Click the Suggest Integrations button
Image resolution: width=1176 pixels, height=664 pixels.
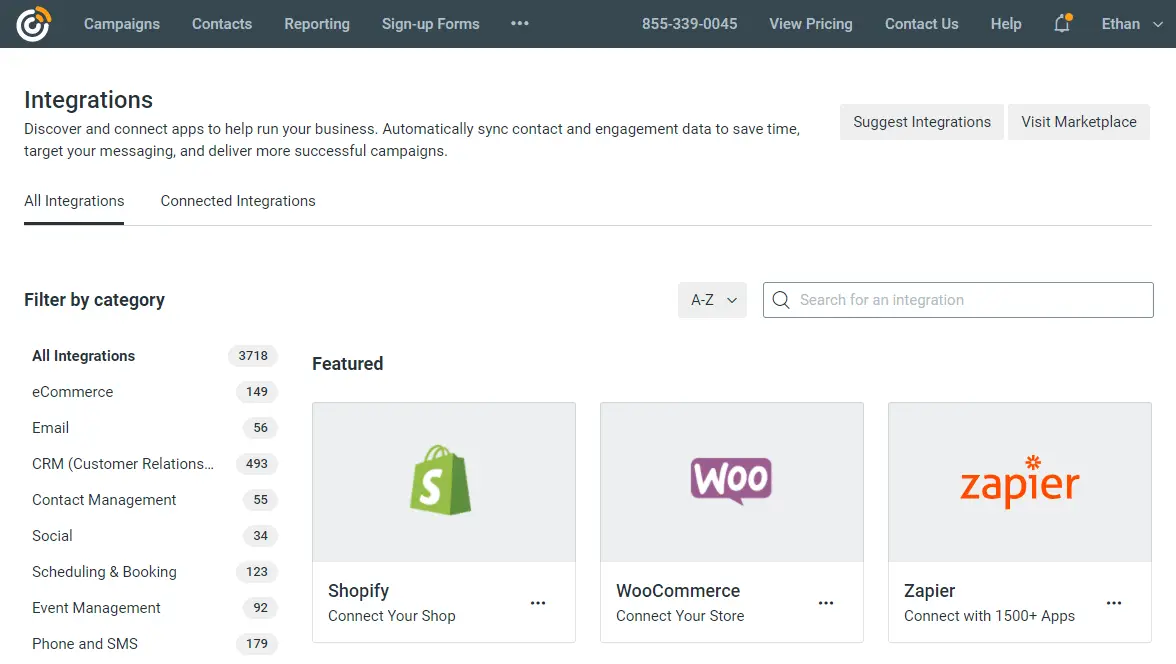(x=922, y=122)
